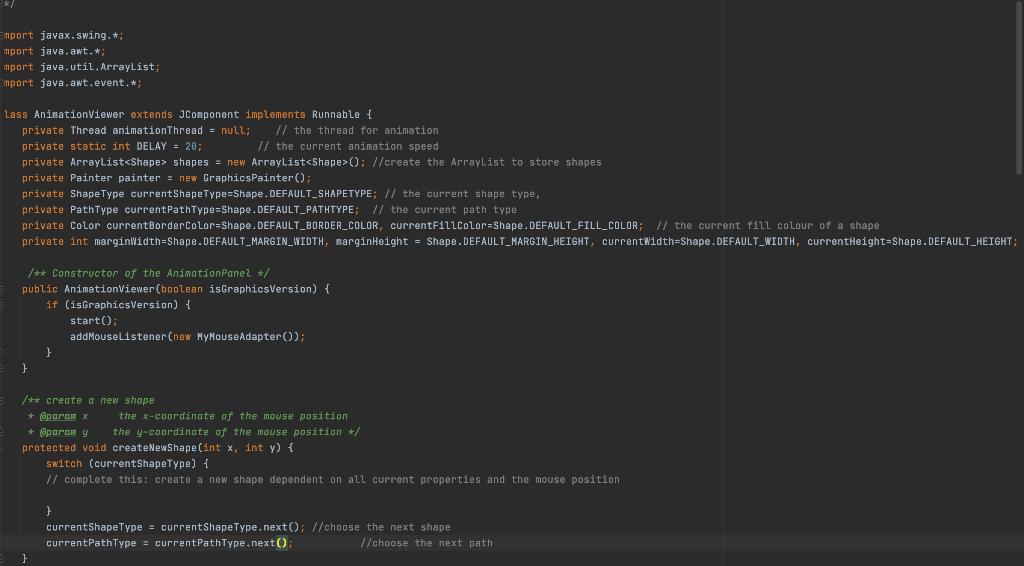Click 'Constructor of the AnimationPanel' comment
This screenshot has width=1024, height=566.
point(152,274)
